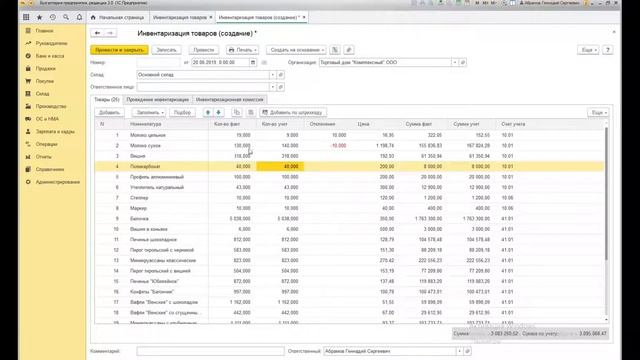Expand the Склад dropdown arrow
The image size is (640, 360).
(x=273, y=75)
